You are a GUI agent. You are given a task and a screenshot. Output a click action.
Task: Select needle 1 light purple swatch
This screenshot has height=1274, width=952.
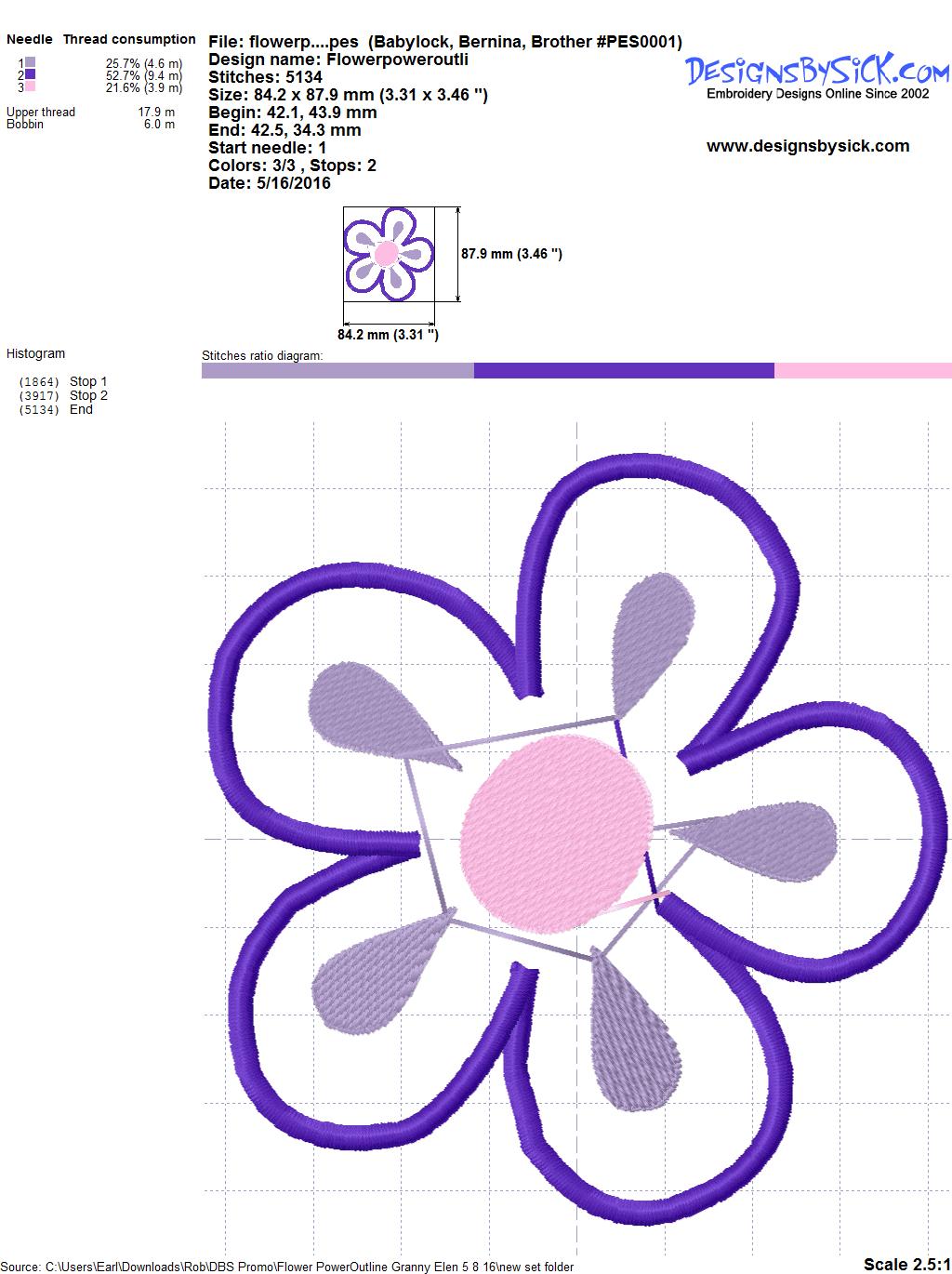[x=31, y=62]
